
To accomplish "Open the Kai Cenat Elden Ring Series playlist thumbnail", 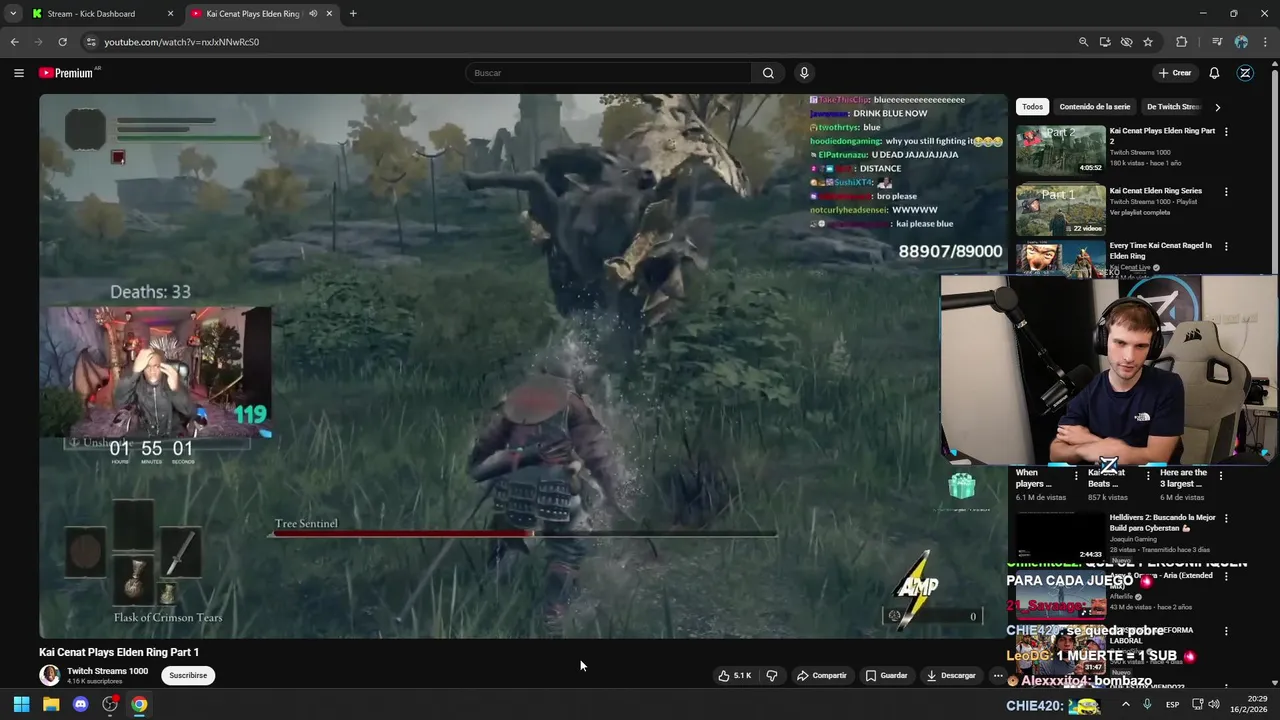I will (x=1061, y=210).
